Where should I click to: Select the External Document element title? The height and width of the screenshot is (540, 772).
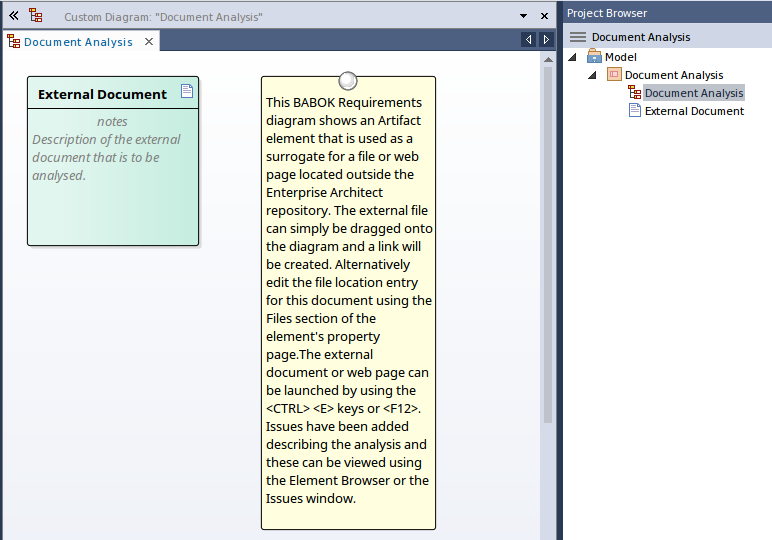click(x=102, y=94)
